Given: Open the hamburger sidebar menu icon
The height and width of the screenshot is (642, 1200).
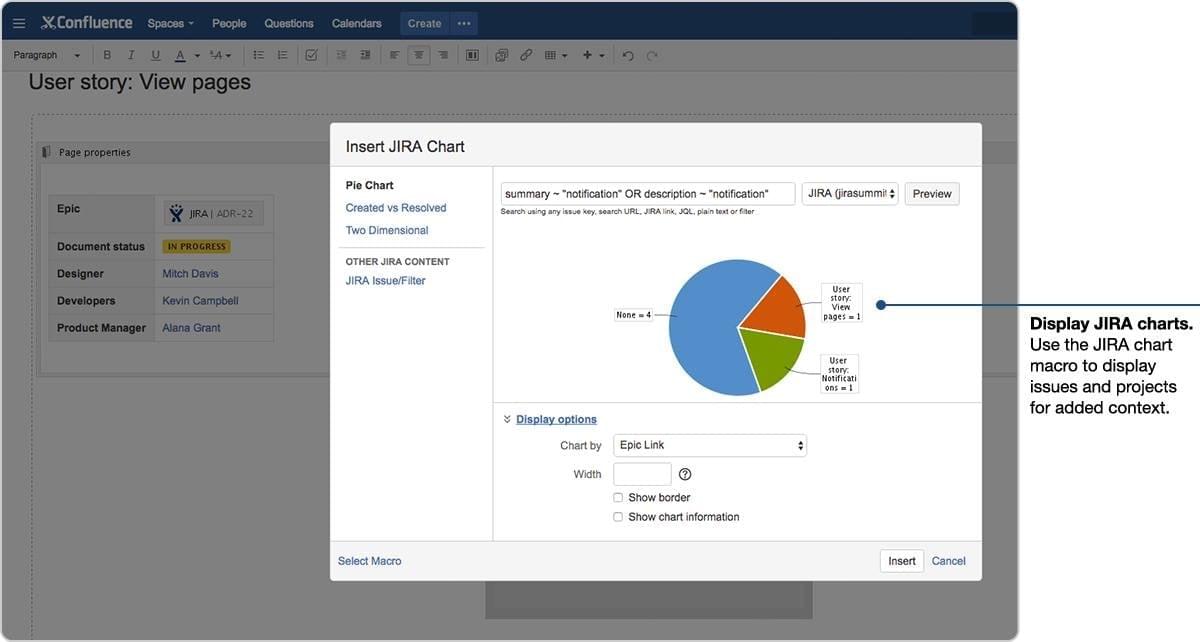Looking at the screenshot, I should pyautogui.click(x=19, y=23).
